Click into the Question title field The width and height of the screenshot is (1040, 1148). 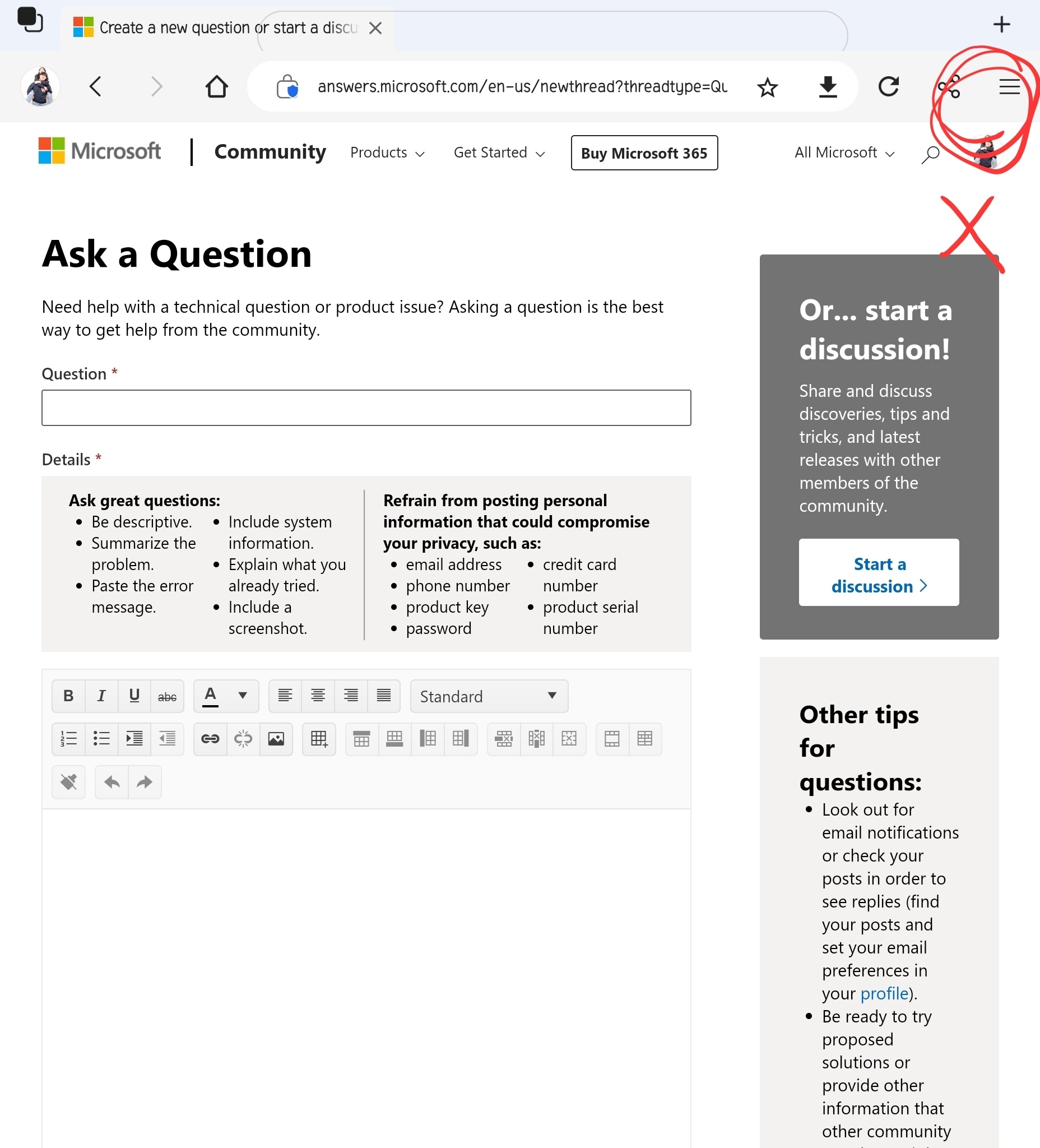[x=366, y=408]
